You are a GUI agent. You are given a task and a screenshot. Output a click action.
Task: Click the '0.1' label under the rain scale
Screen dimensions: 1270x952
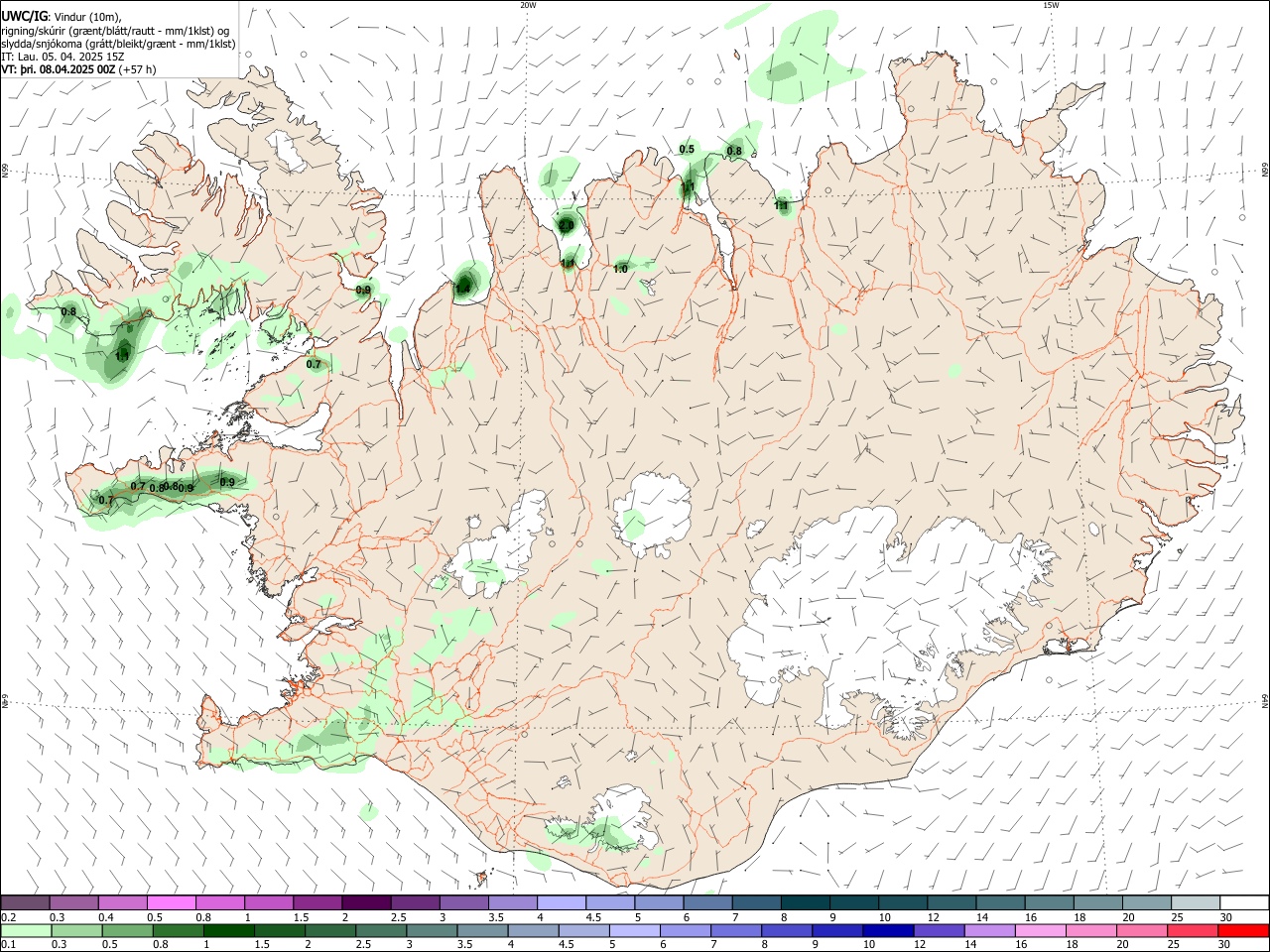7,945
